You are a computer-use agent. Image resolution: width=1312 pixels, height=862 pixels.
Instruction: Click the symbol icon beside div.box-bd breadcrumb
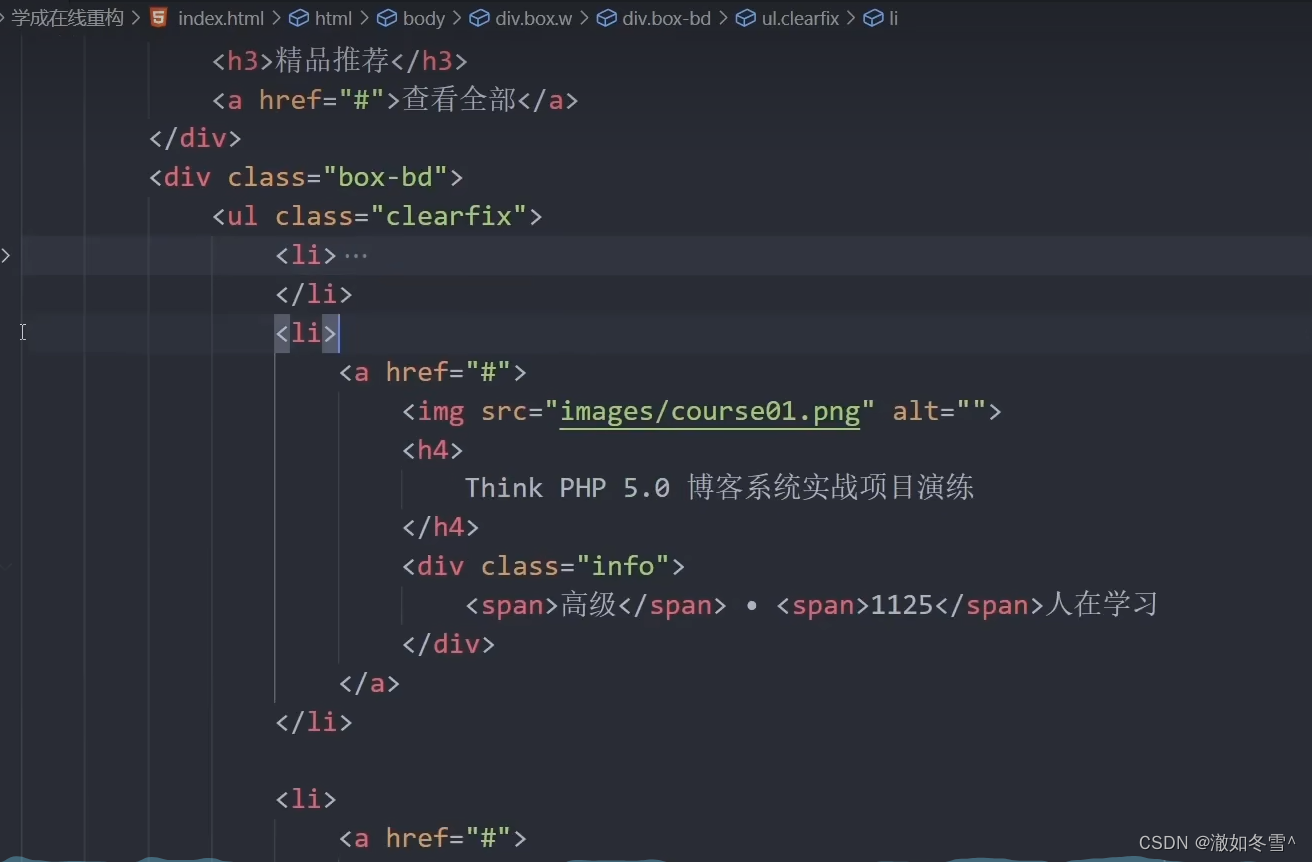tap(607, 18)
